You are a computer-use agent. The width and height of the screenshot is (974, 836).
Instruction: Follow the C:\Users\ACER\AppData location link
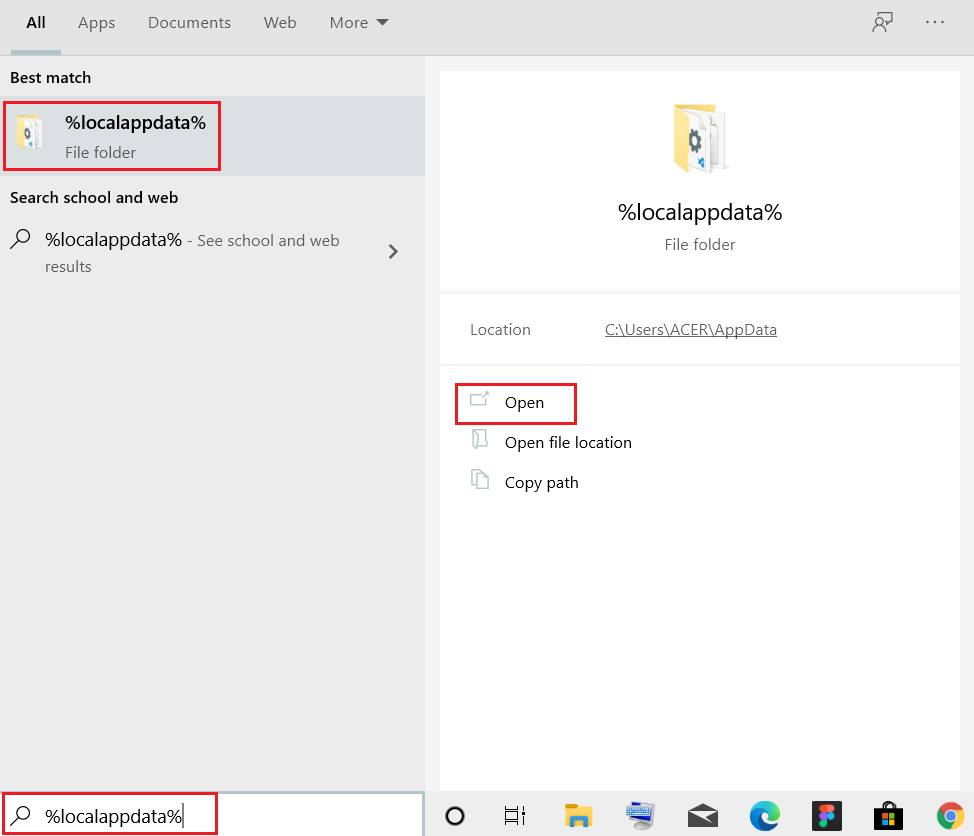coord(690,329)
